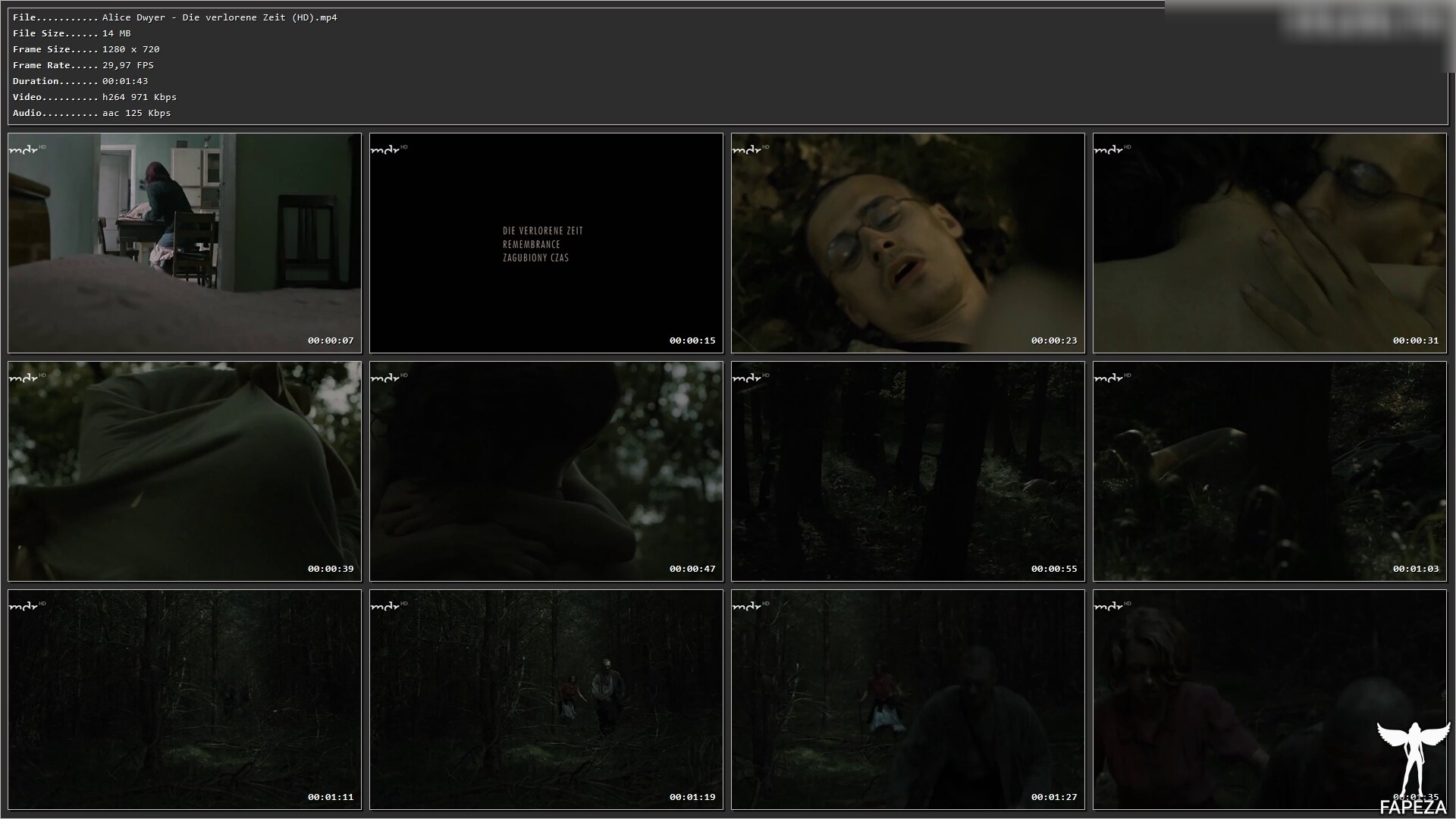Click the timestamp 00:01:27
Image resolution: width=1456 pixels, height=819 pixels.
1054,797
